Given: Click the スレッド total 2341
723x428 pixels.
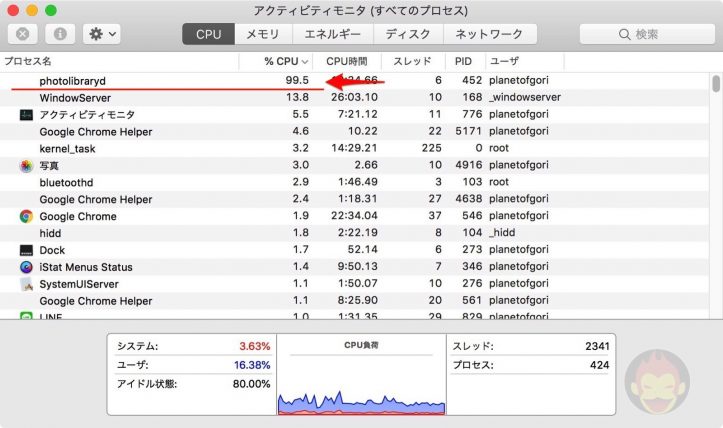Looking at the screenshot, I should pyautogui.click(x=597, y=346).
